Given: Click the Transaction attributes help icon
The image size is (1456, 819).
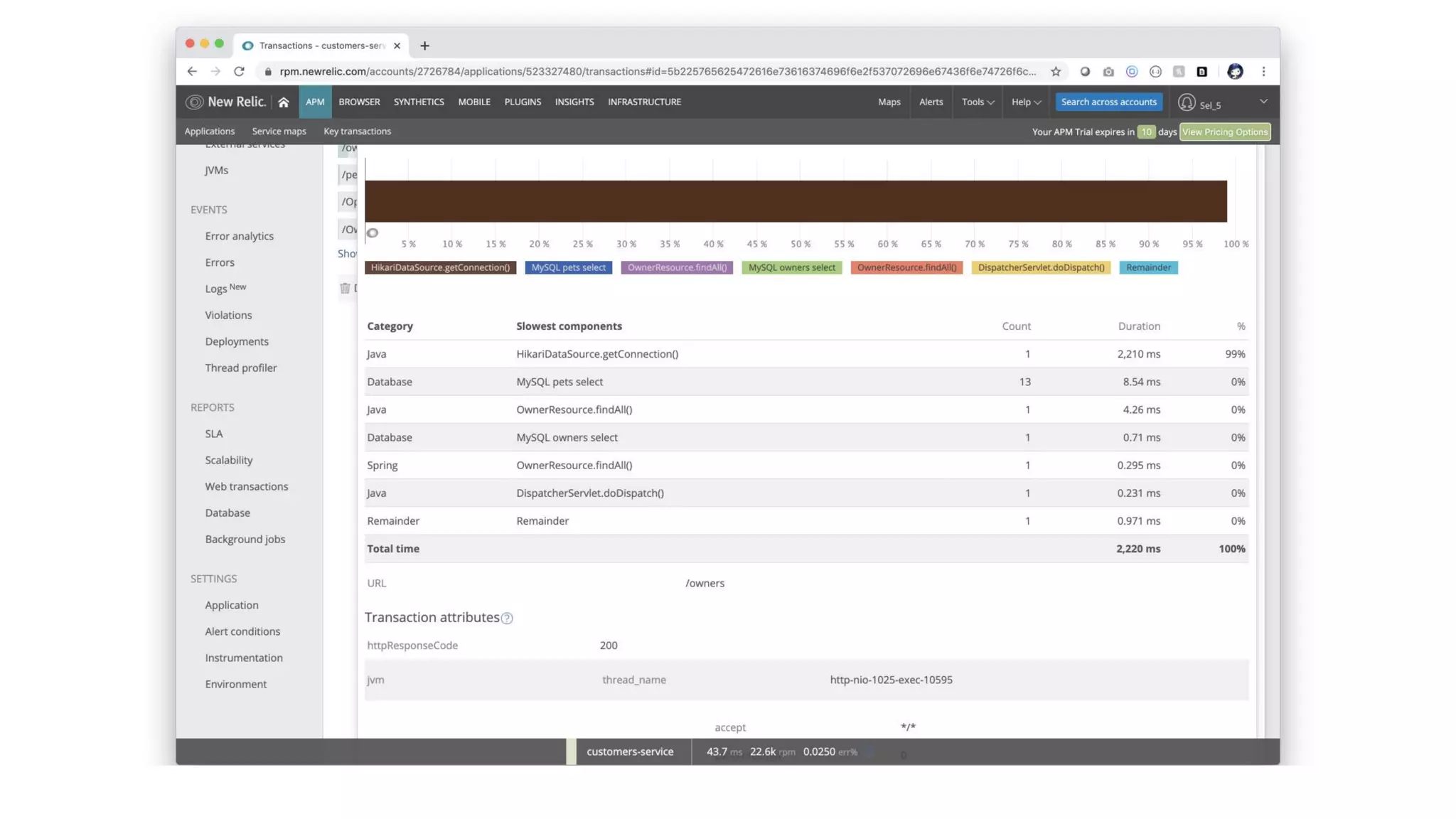Looking at the screenshot, I should click(x=507, y=619).
